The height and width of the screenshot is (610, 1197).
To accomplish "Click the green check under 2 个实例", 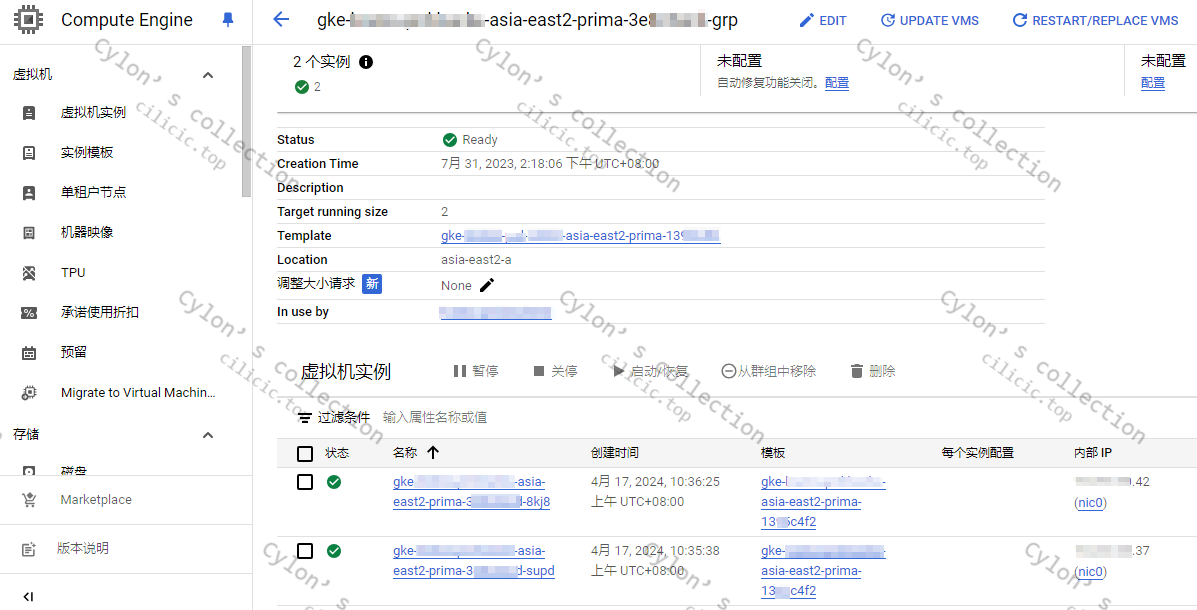I will (302, 86).
